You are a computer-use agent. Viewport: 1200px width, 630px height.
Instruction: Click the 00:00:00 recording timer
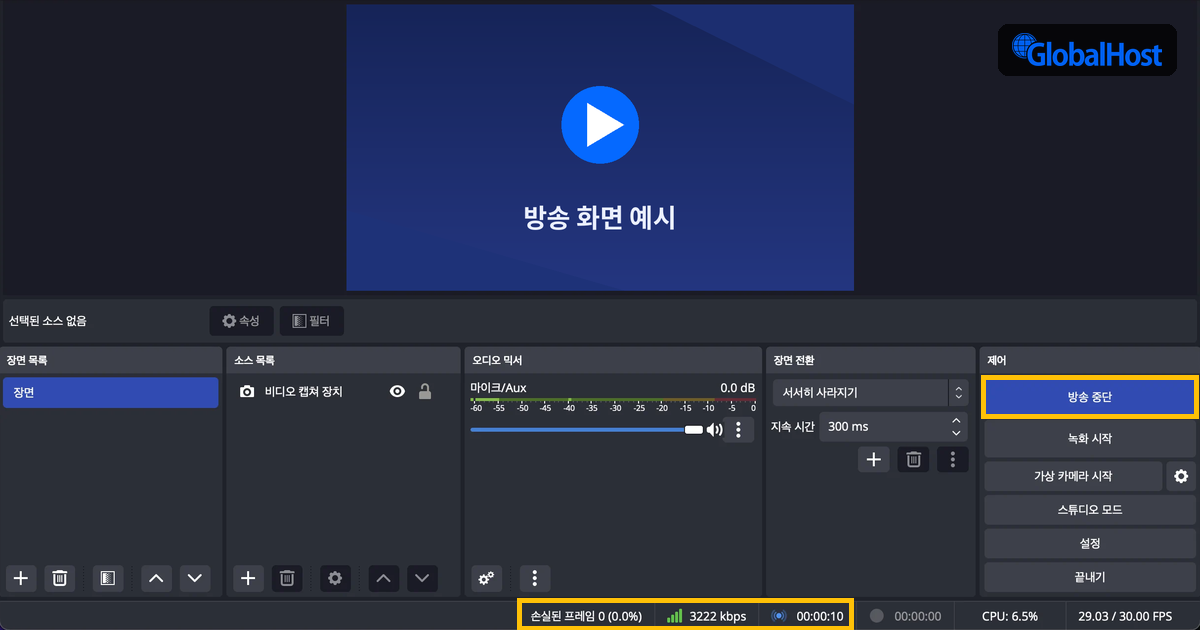coord(918,616)
